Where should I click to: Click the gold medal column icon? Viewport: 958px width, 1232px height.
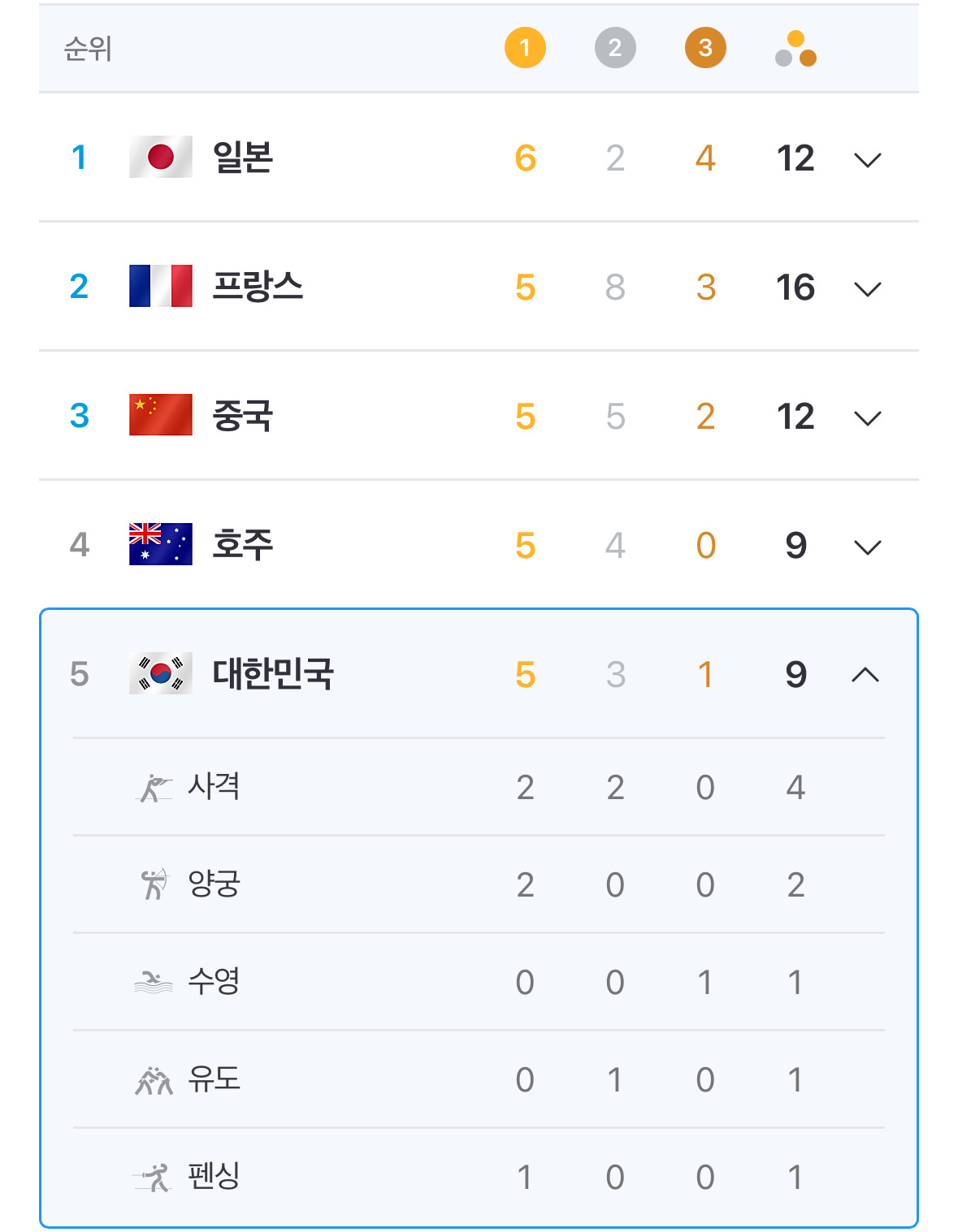[x=525, y=48]
